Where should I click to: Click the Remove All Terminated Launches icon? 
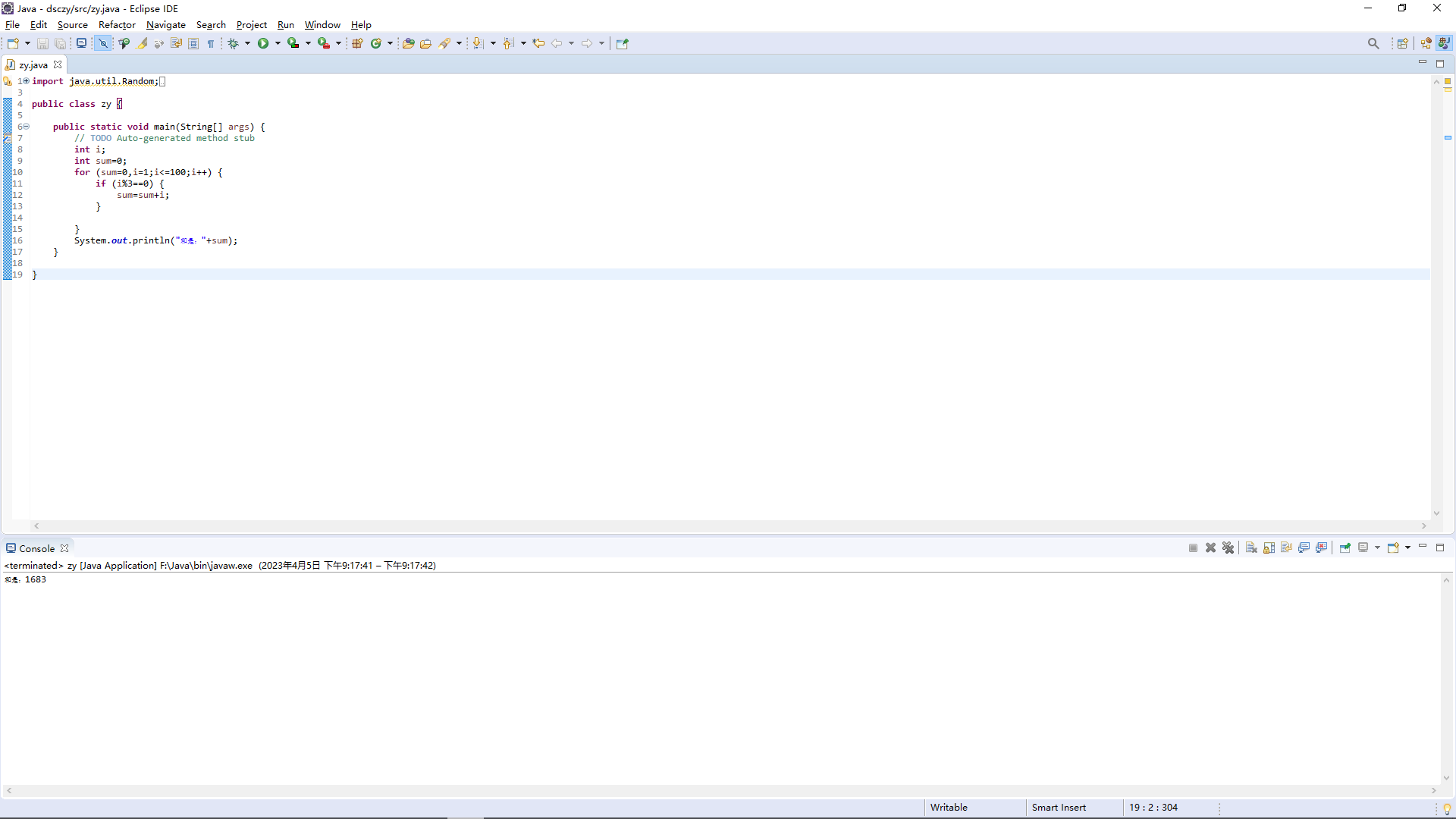point(1228,548)
